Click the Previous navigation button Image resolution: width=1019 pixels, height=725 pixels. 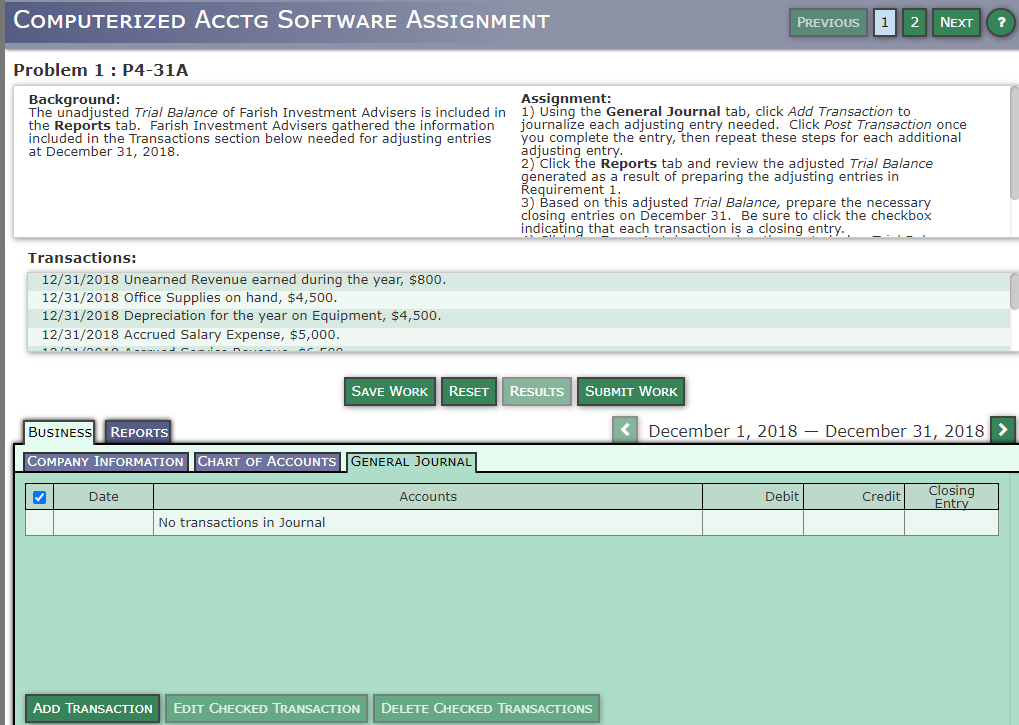(x=827, y=22)
